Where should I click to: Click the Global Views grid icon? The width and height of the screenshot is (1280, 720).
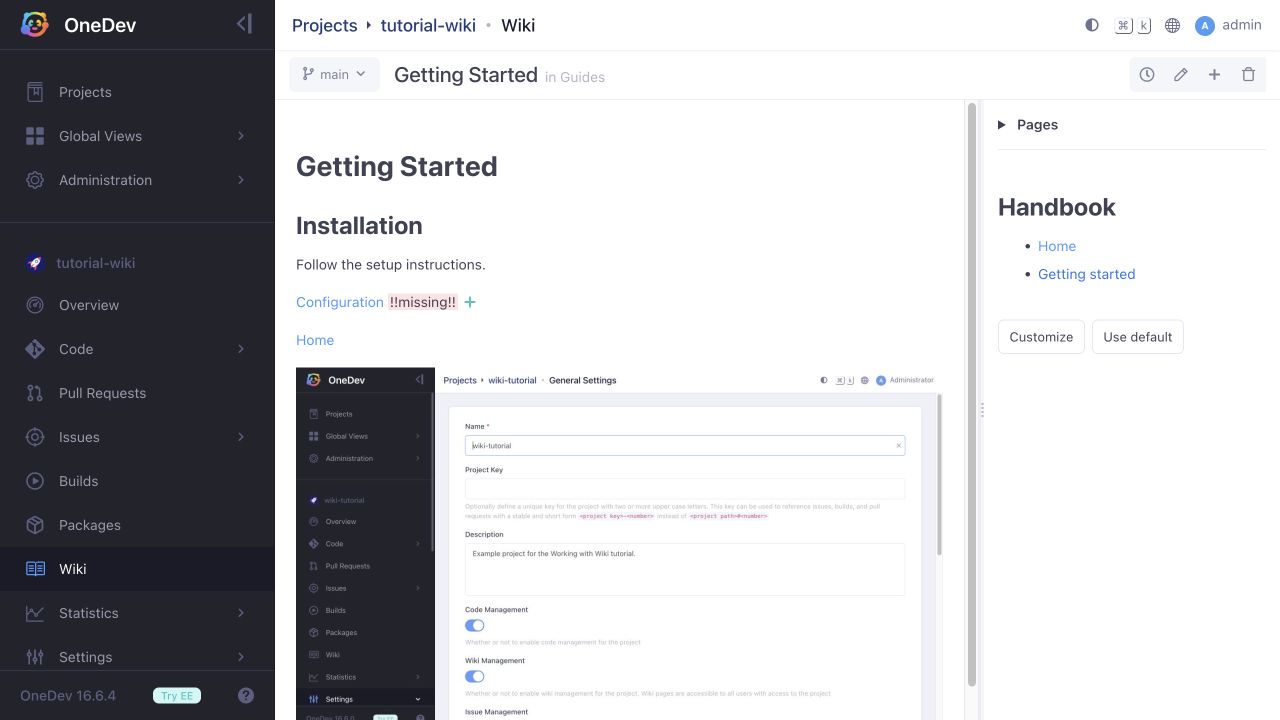coord(35,136)
